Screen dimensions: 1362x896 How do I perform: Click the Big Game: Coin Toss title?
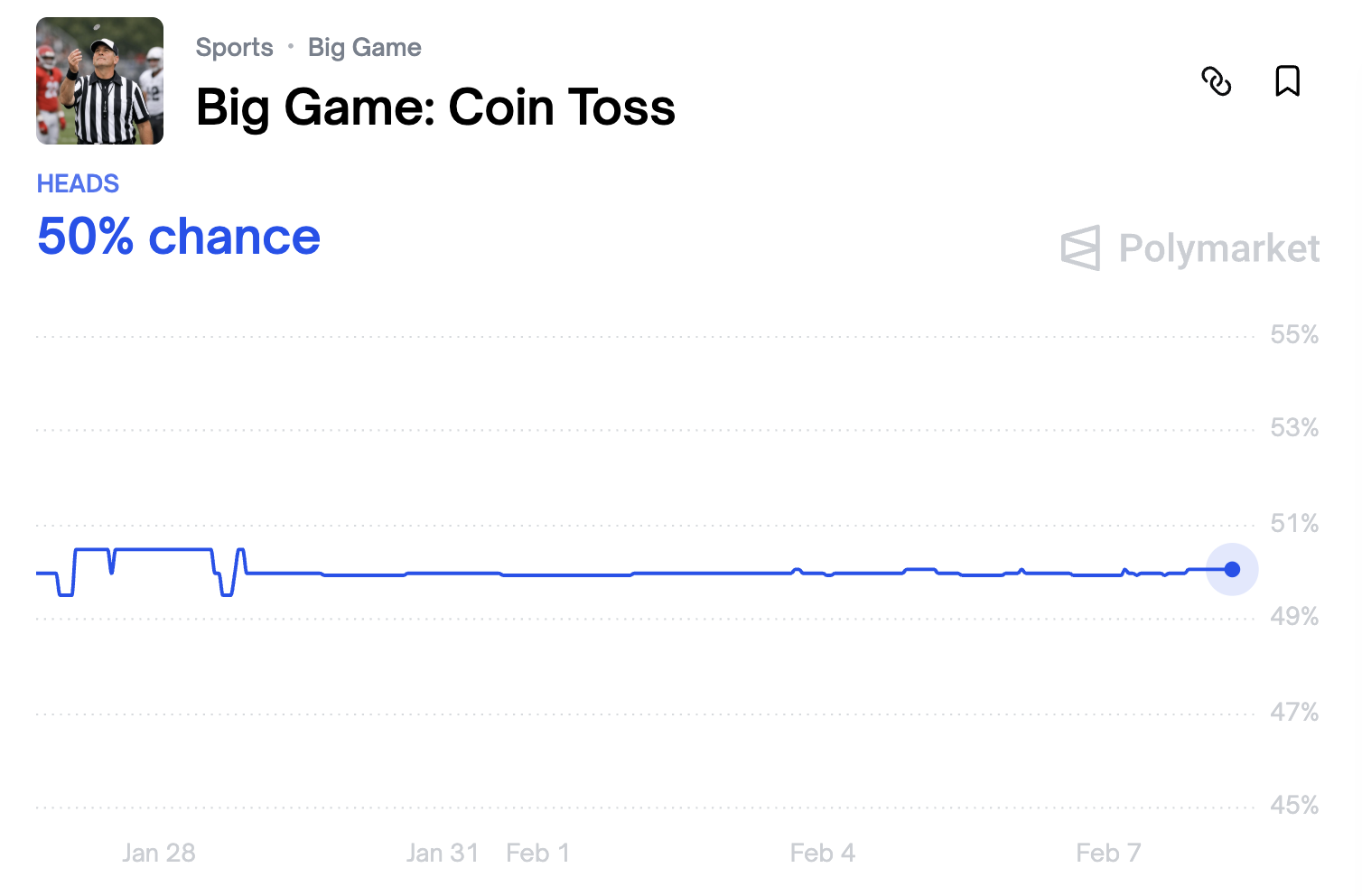coord(435,107)
